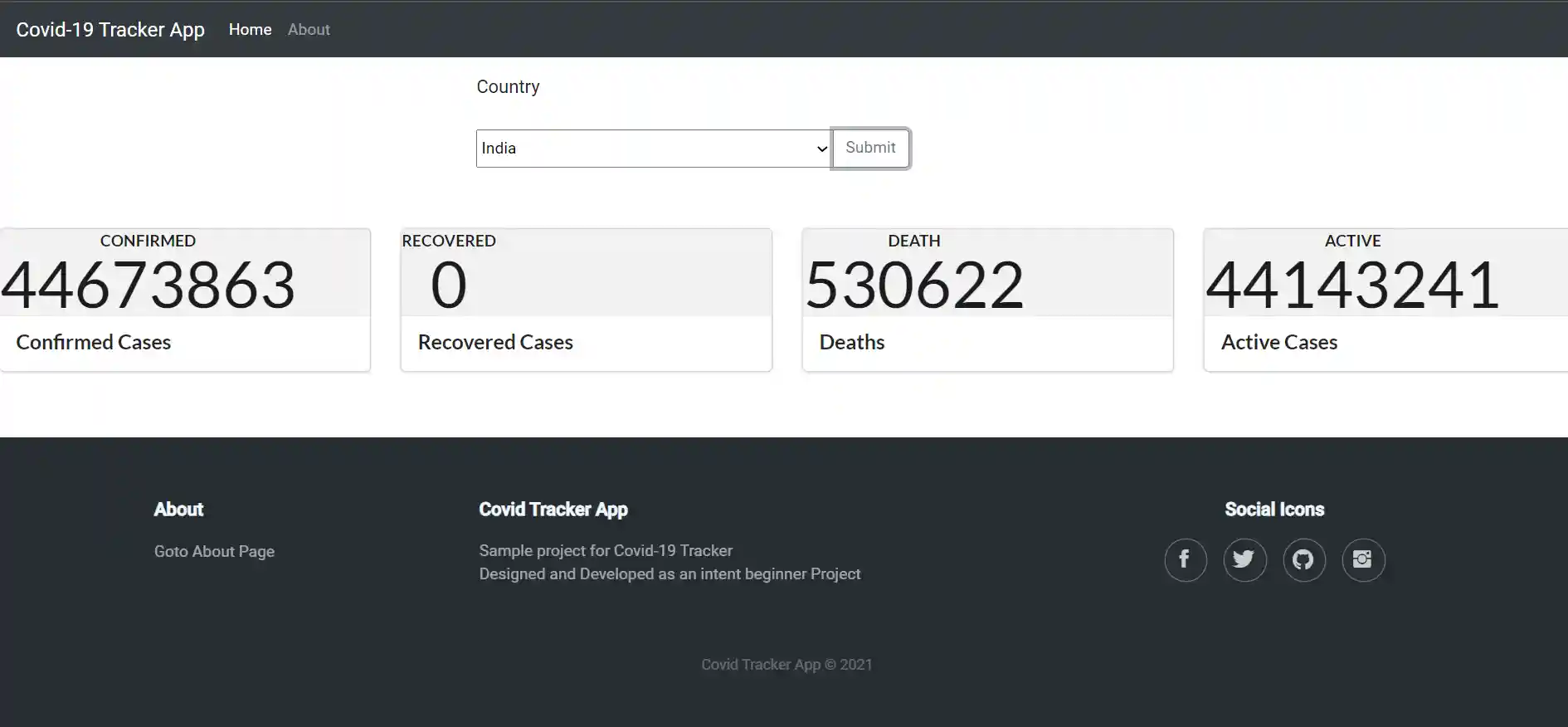The width and height of the screenshot is (1568, 727).
Task: Click the recovered count 0
Action: point(449,285)
